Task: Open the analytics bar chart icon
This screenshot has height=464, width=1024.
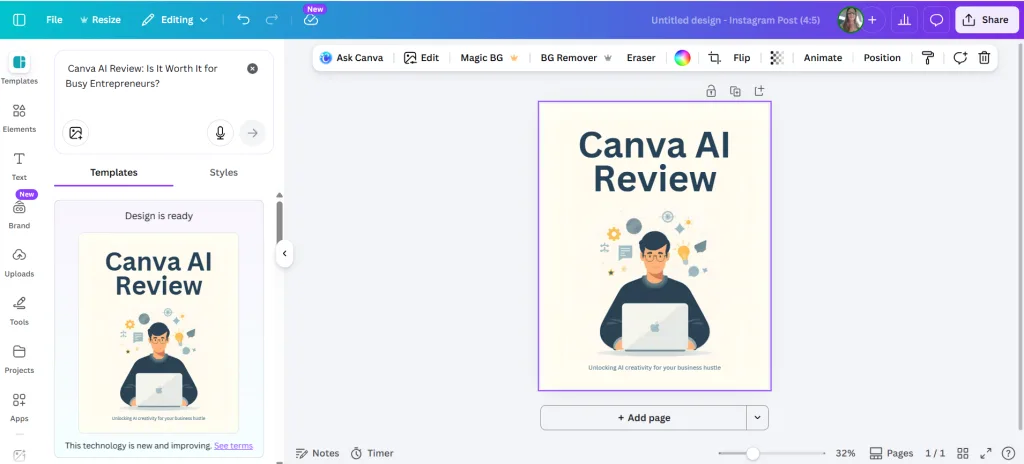Action: point(904,20)
